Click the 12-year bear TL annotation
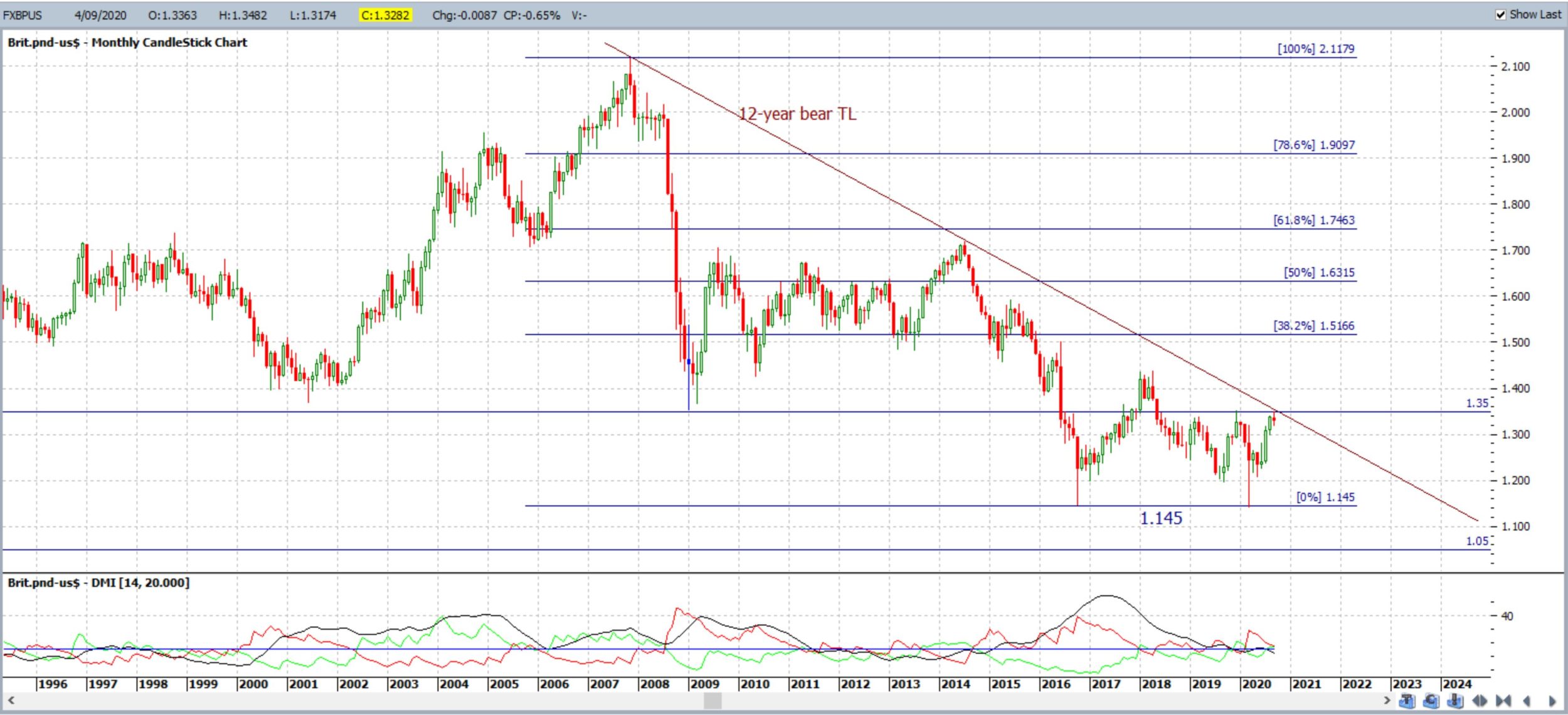 797,114
